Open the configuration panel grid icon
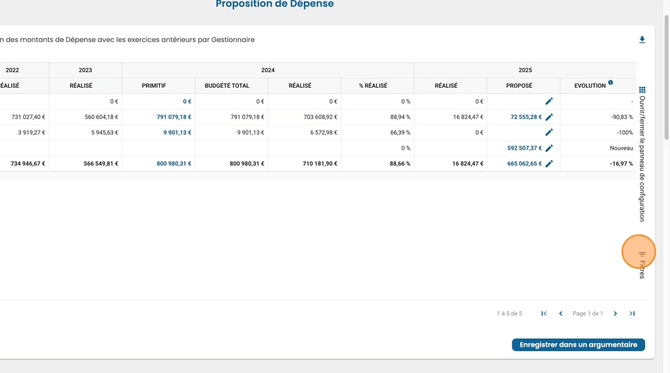The width and height of the screenshot is (670, 373). [642, 90]
